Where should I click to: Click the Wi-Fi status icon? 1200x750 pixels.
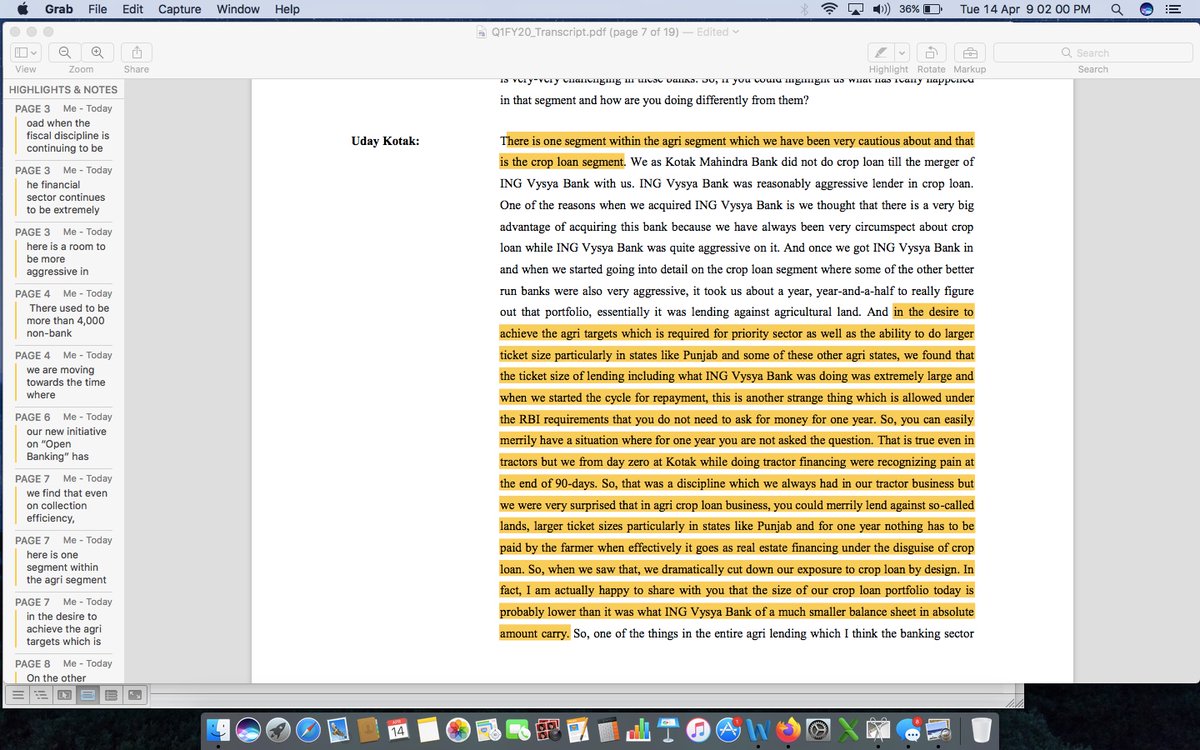coord(829,9)
